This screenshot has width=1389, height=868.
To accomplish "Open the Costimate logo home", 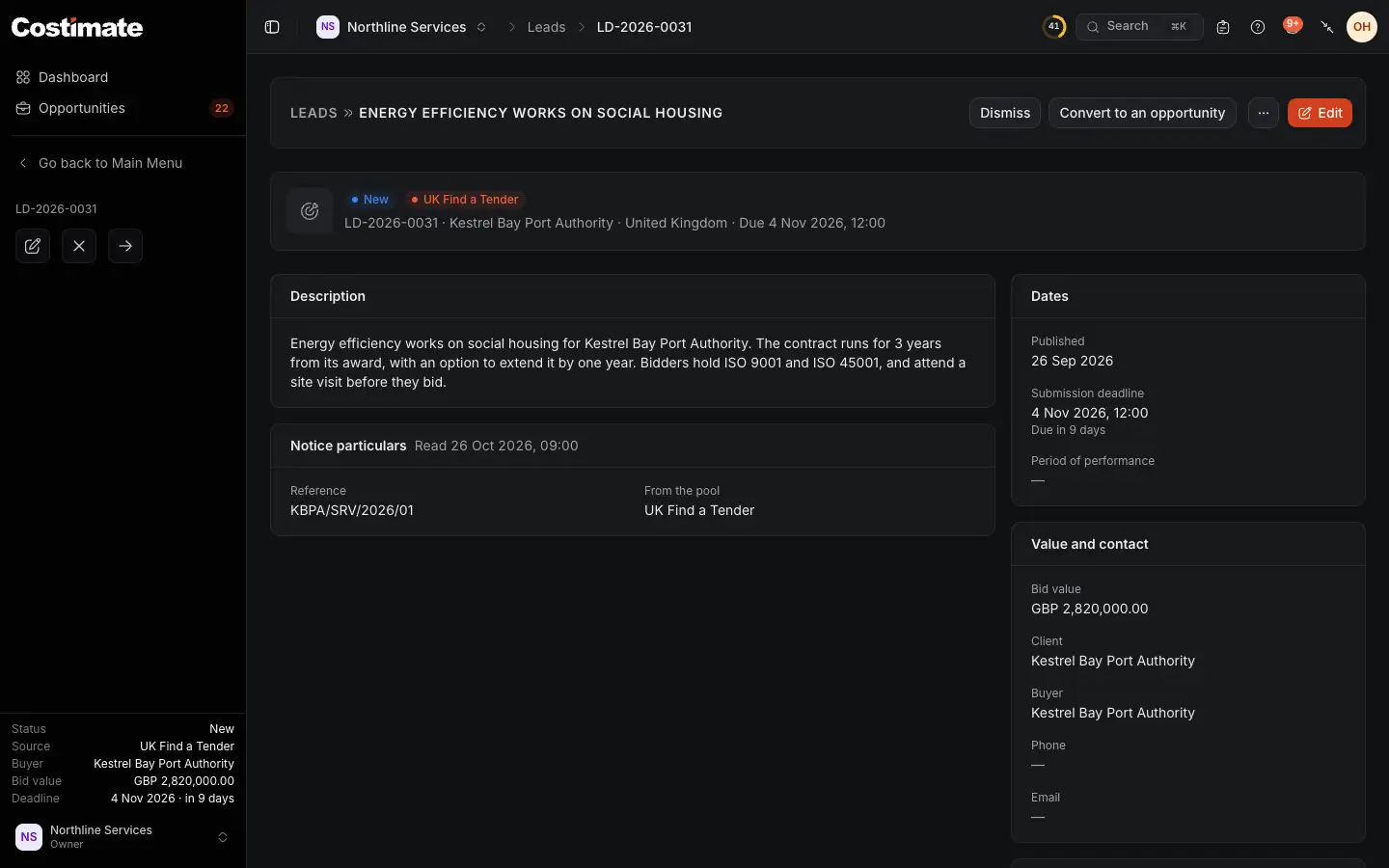I will point(77,28).
